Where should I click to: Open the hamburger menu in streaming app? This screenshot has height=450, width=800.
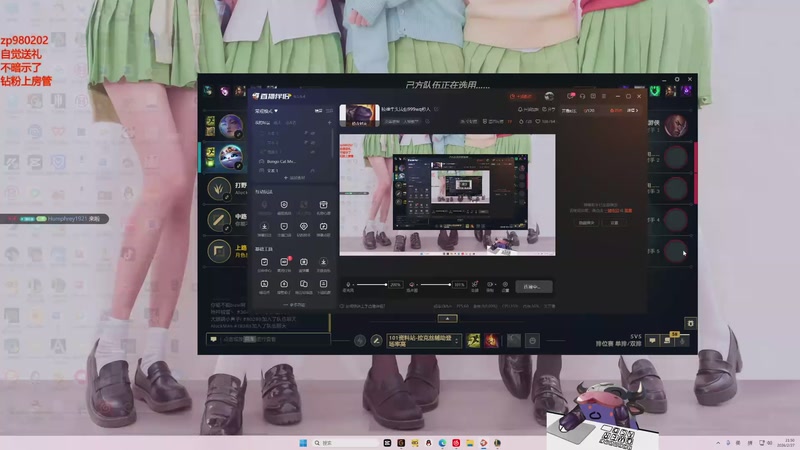(x=604, y=96)
